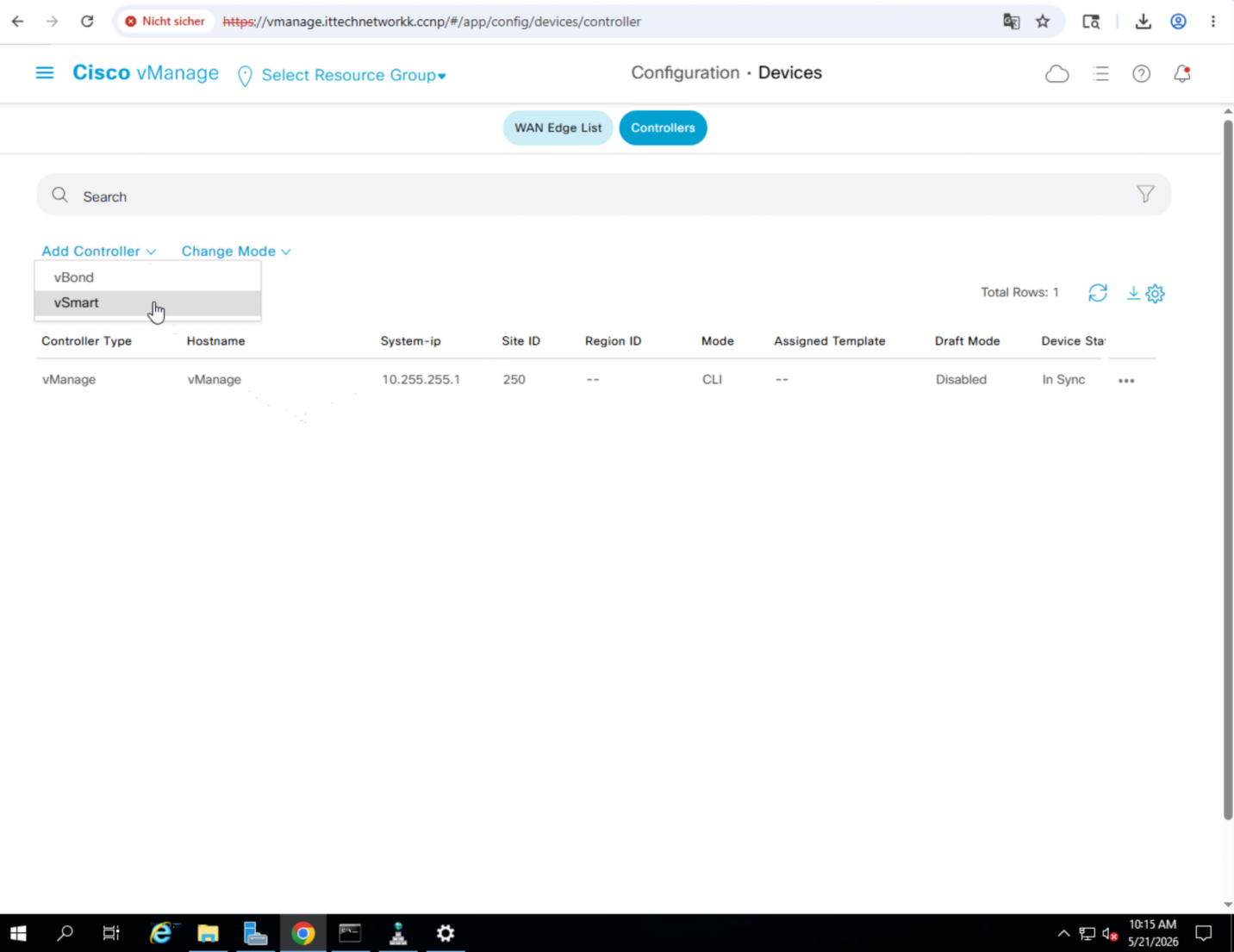Show hidden system tray icons
The height and width of the screenshot is (952, 1234).
coord(1063,933)
